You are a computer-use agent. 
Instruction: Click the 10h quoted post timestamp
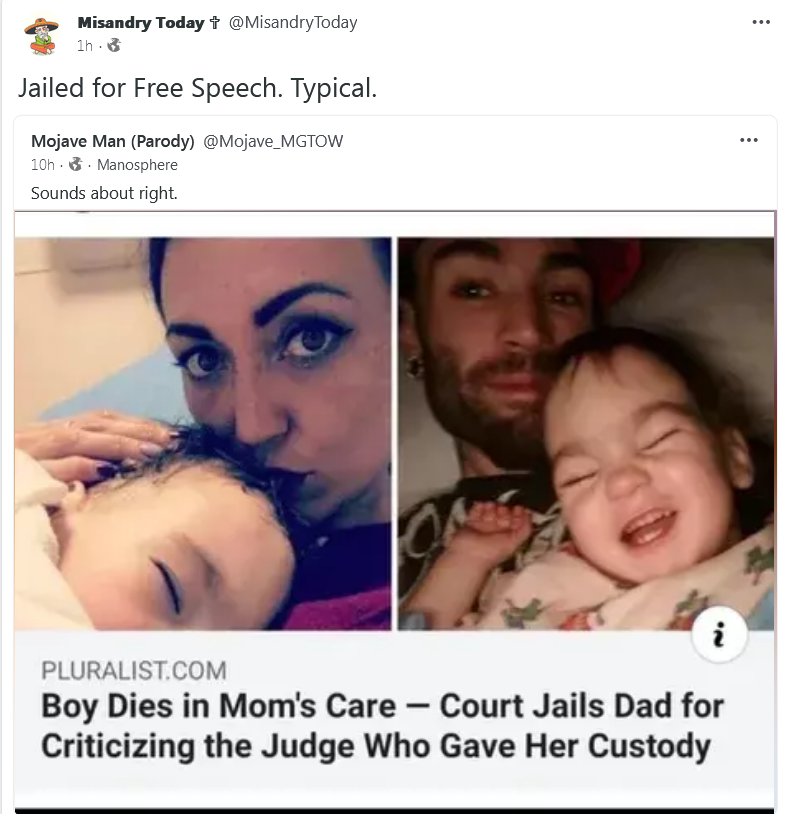[x=43, y=165]
